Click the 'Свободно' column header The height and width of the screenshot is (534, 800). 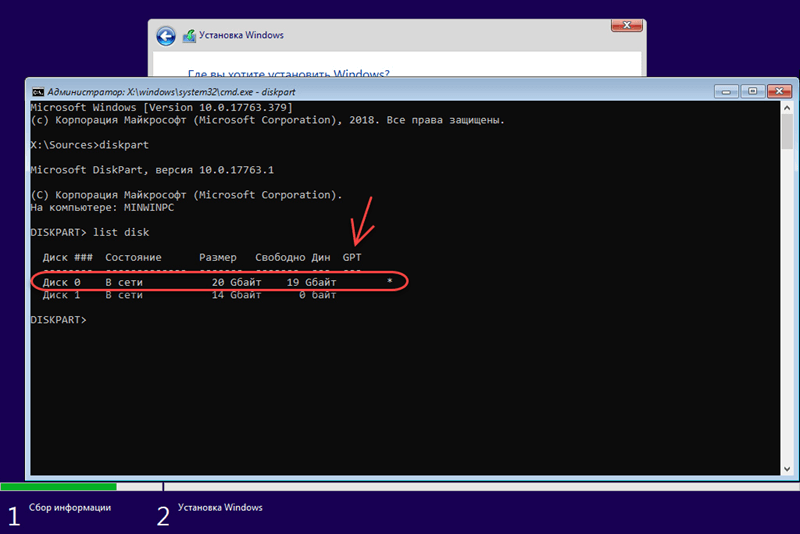280,258
